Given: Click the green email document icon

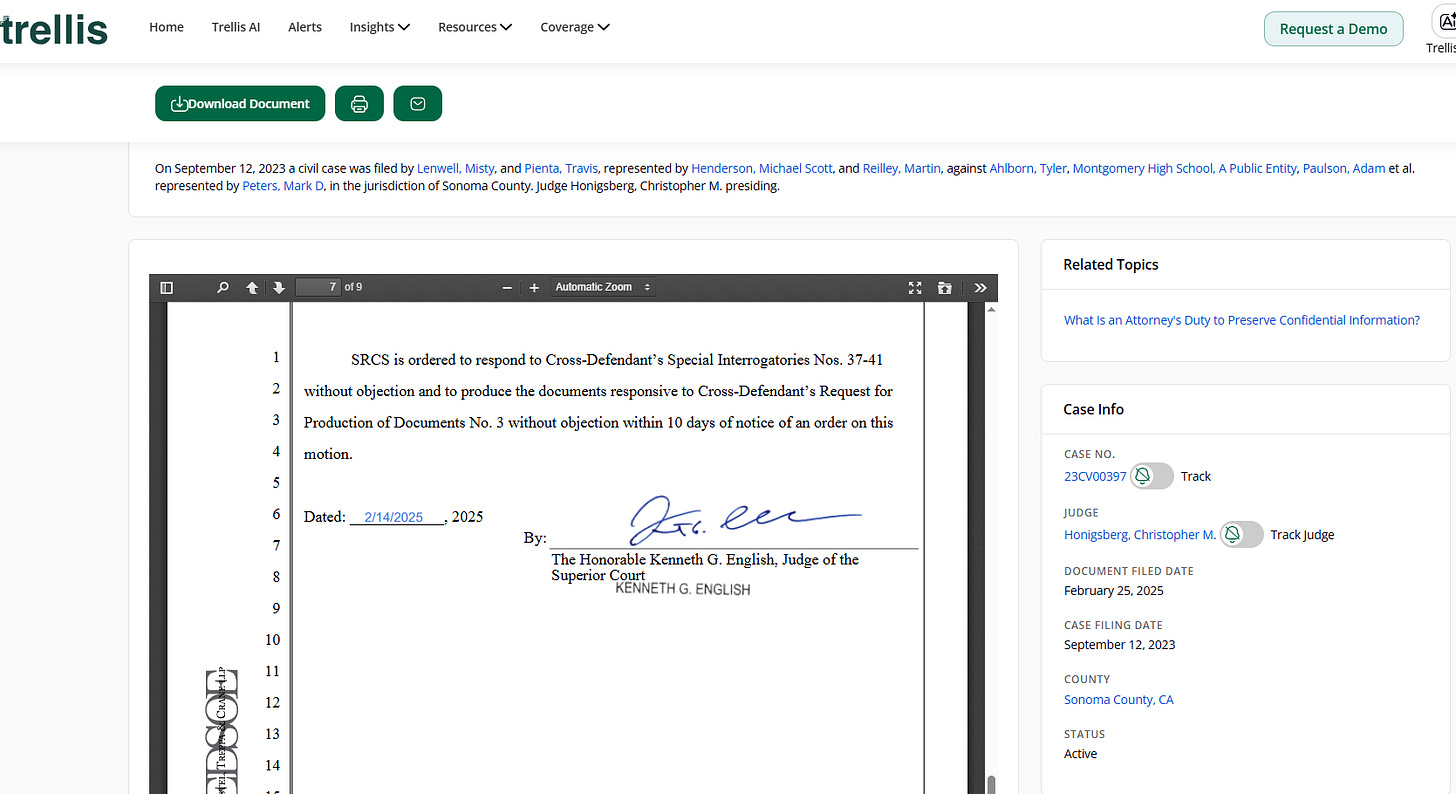Looking at the screenshot, I should 418,104.
